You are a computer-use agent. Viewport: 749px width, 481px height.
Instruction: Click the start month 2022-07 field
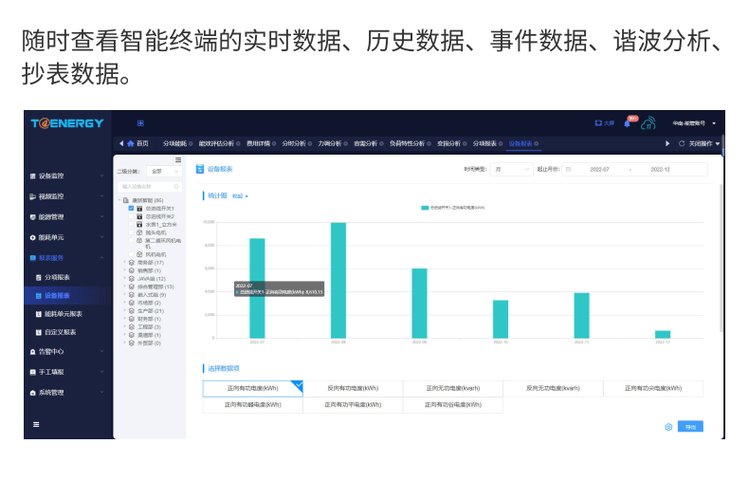[x=599, y=170]
